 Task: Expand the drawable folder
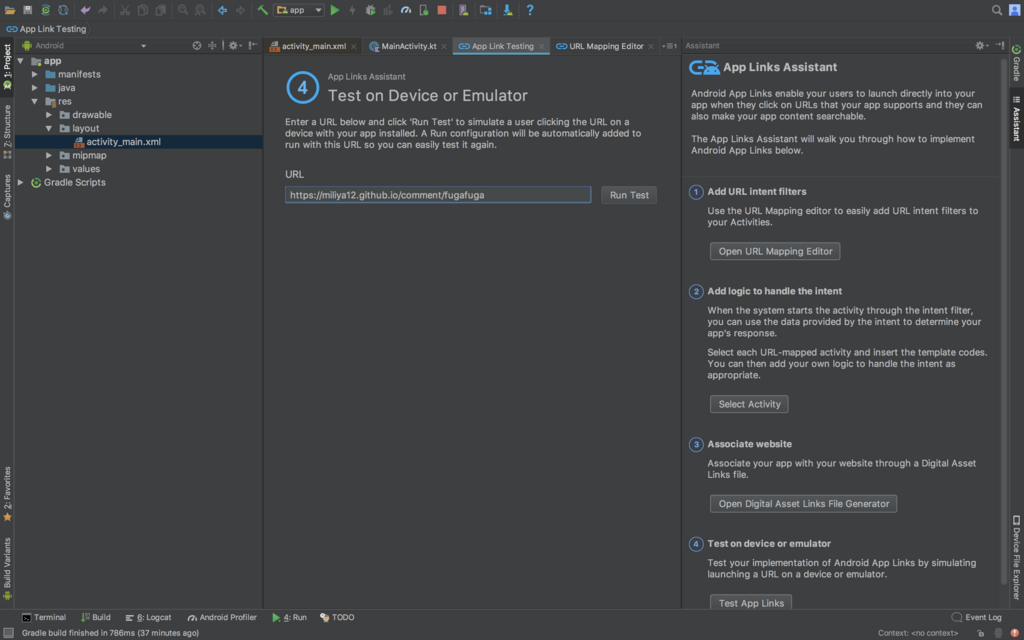click(x=49, y=115)
